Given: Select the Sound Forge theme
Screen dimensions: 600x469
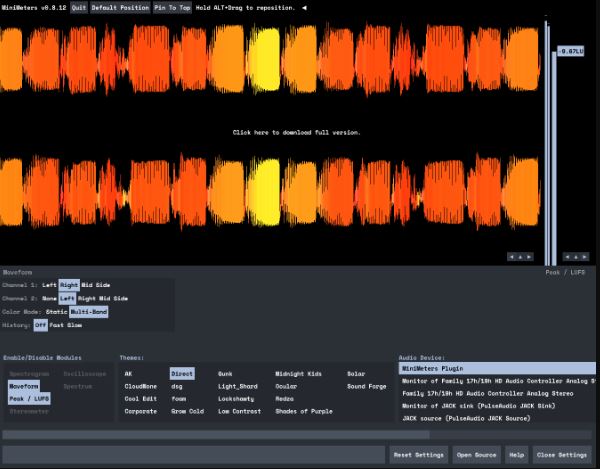Looking at the screenshot, I should 367,386.
